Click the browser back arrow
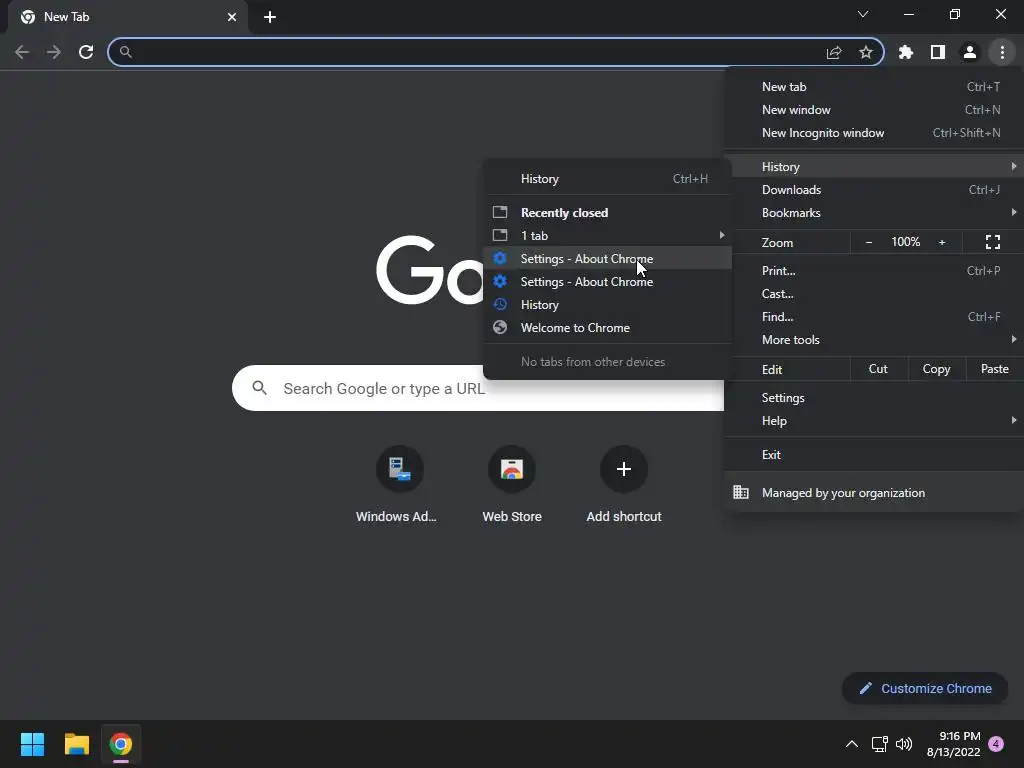Image resolution: width=1024 pixels, height=768 pixels. point(22,52)
